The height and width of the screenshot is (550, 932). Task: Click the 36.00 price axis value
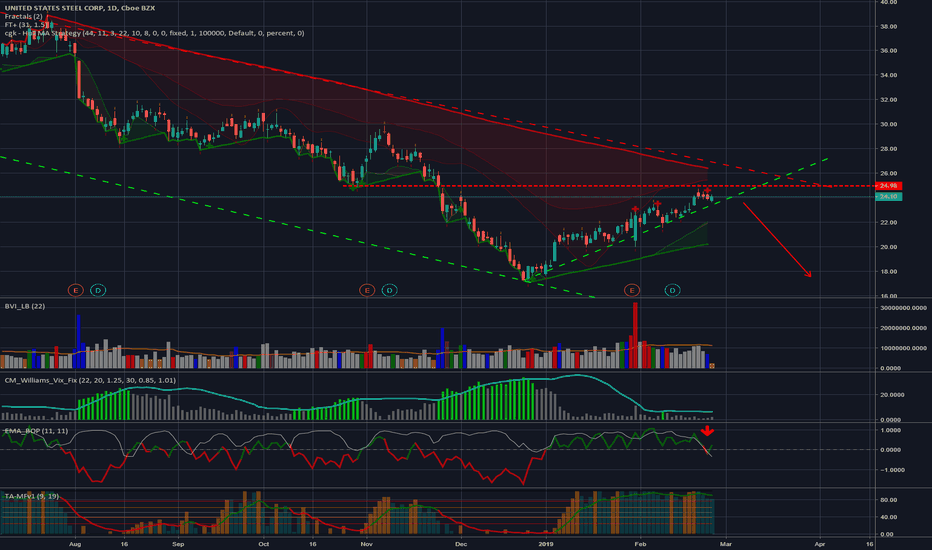889,51
